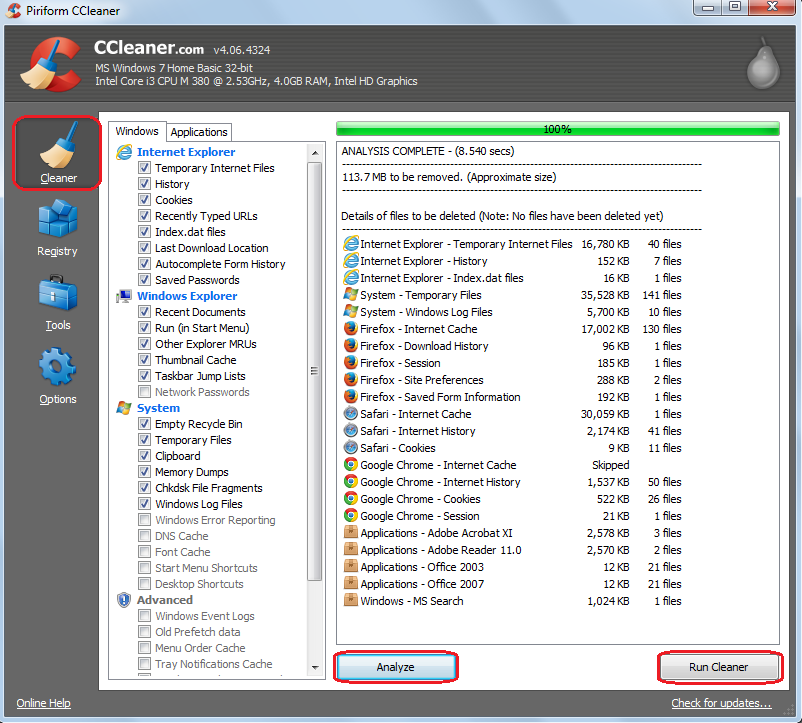Open the Online Help link
The image size is (802, 723).
coord(43,703)
